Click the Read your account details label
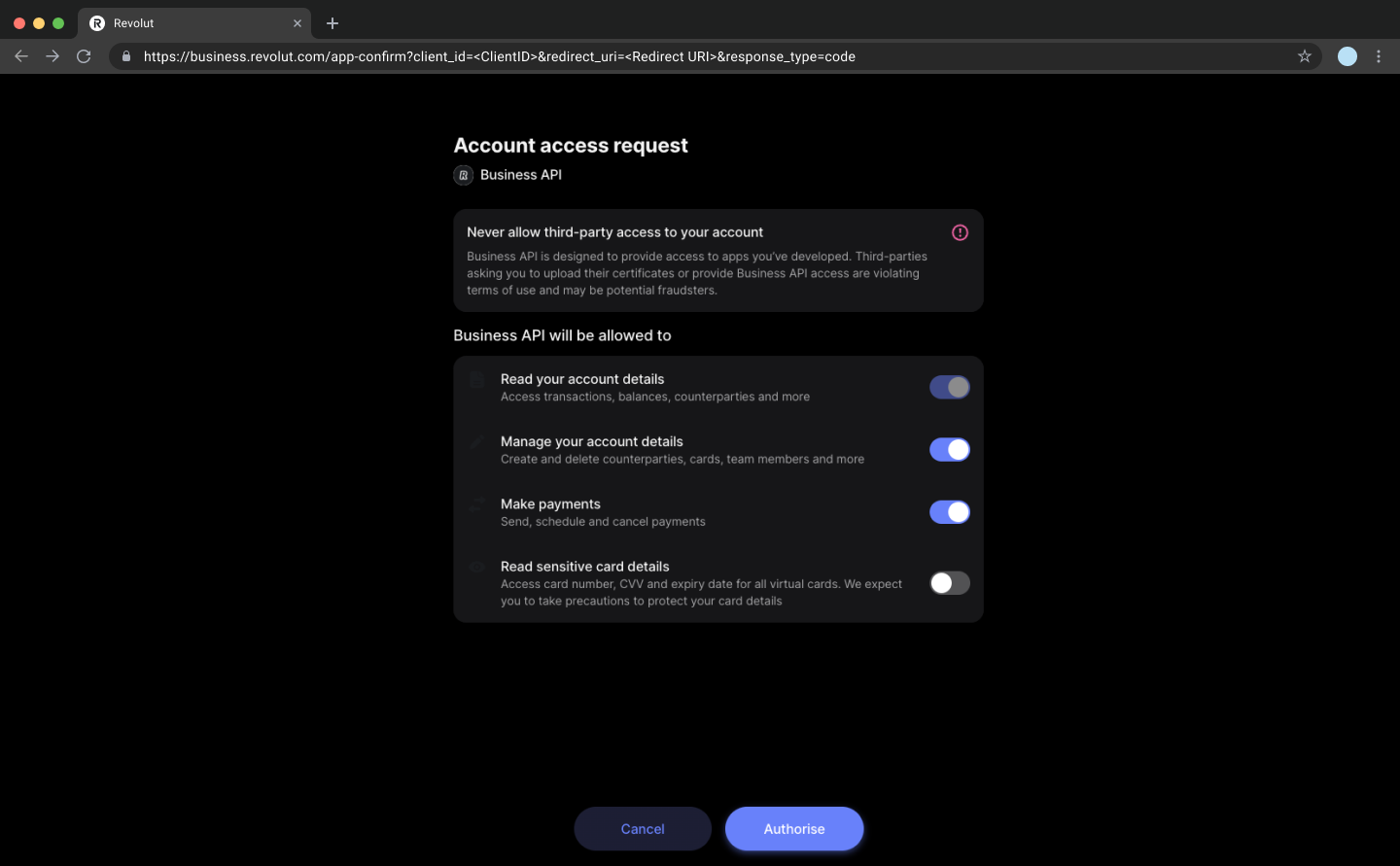The image size is (1400, 866). click(582, 379)
